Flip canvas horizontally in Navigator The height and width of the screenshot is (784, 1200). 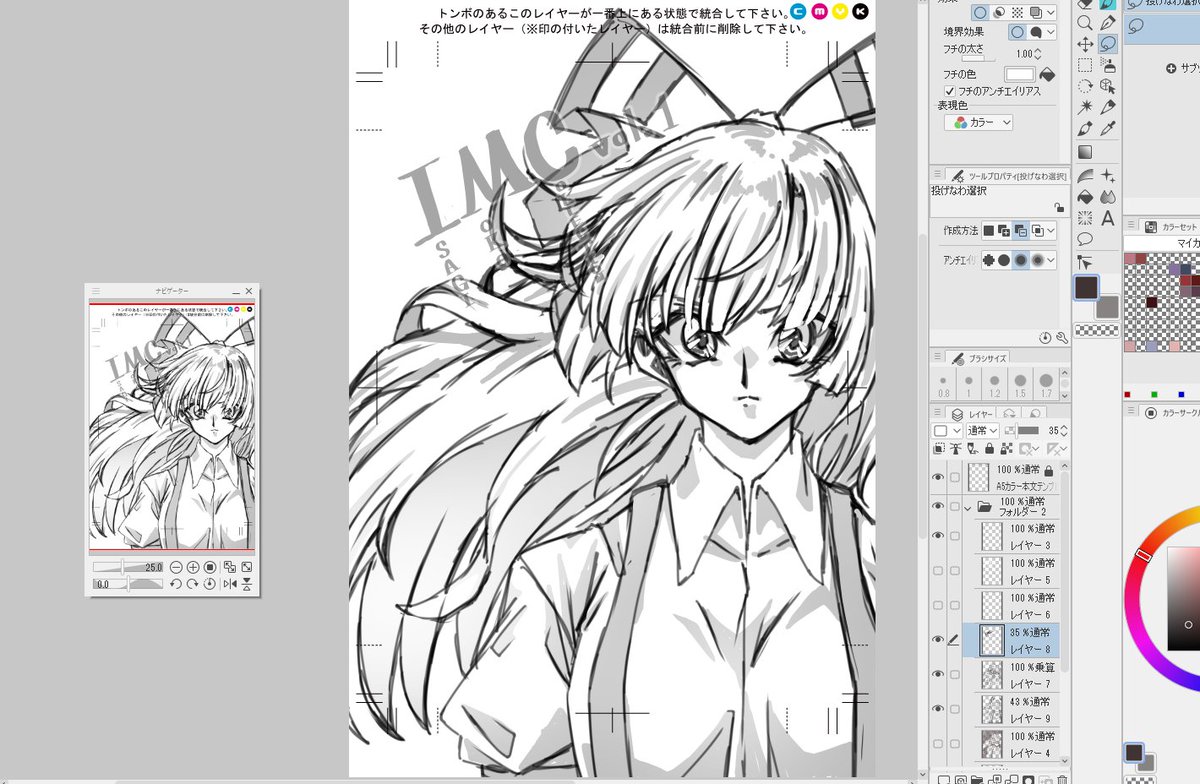230,584
